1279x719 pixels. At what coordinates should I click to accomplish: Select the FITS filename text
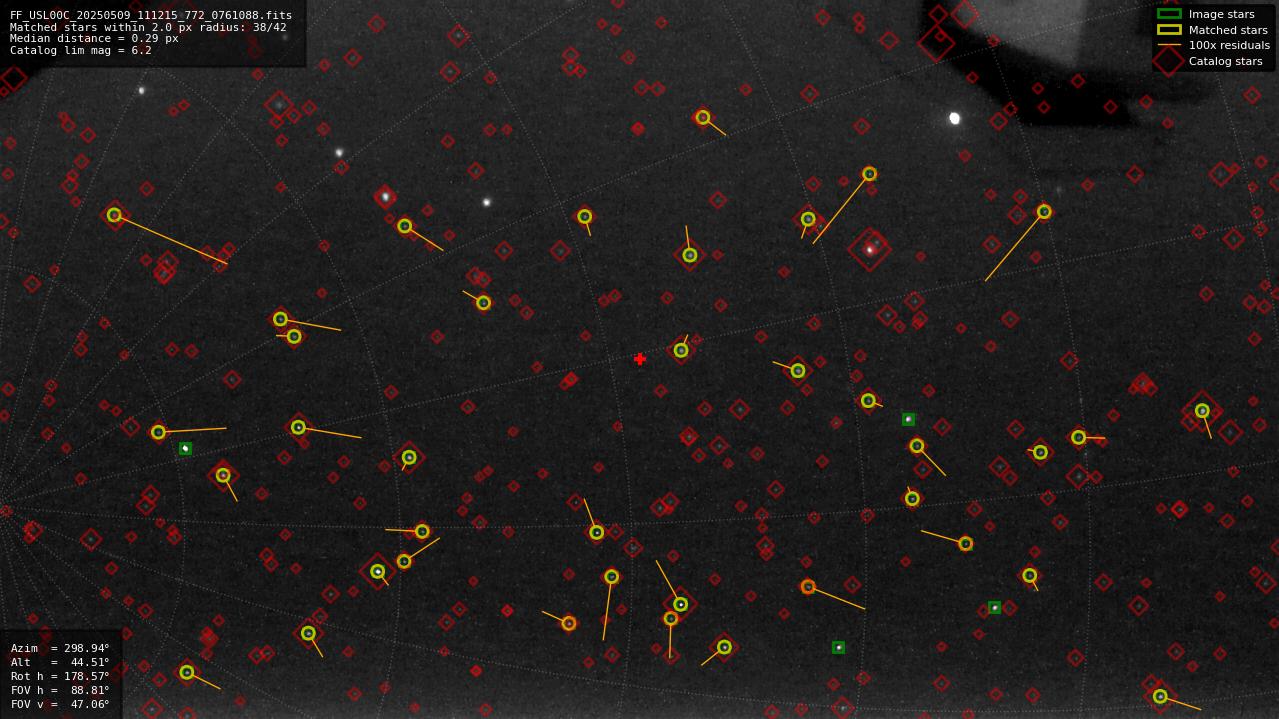[151, 15]
